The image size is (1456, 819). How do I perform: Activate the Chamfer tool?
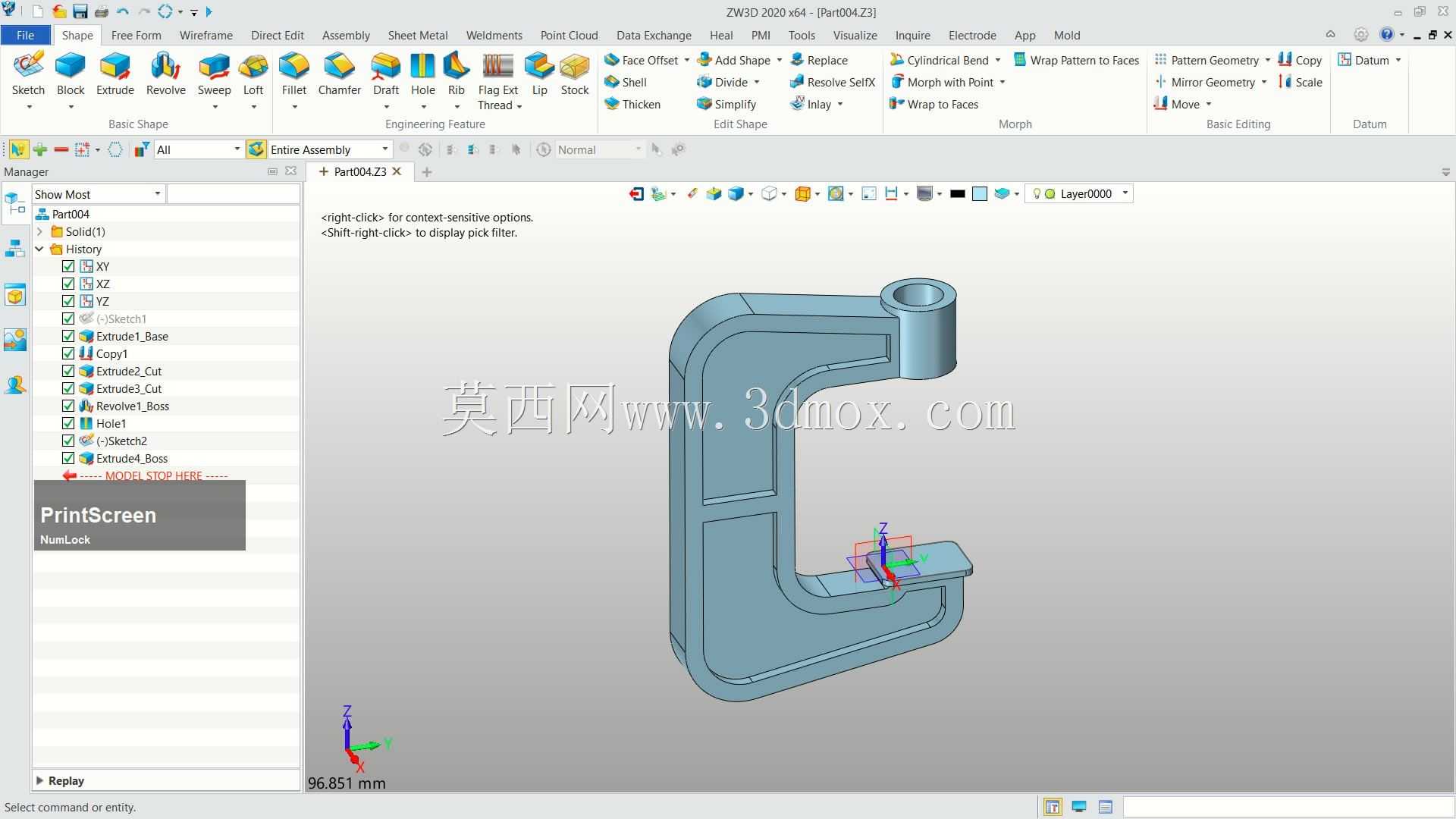point(339,74)
